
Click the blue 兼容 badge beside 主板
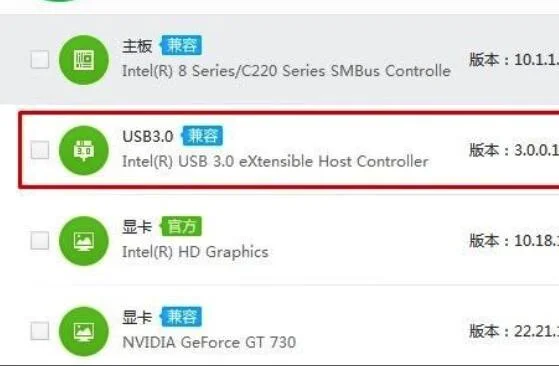click(x=181, y=45)
